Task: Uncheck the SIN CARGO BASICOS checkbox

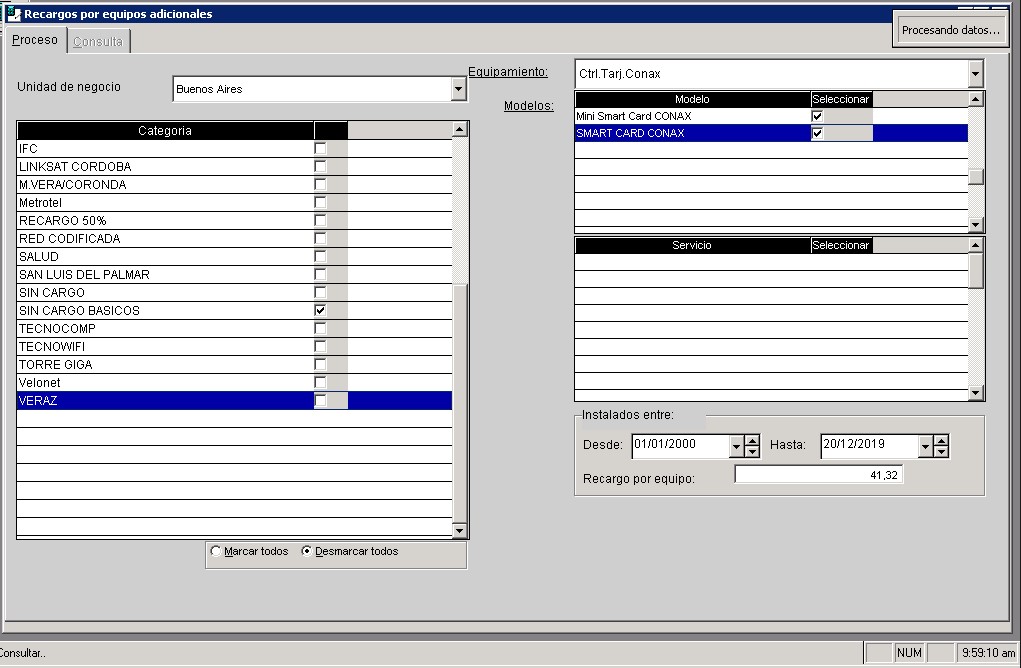Action: [320, 311]
